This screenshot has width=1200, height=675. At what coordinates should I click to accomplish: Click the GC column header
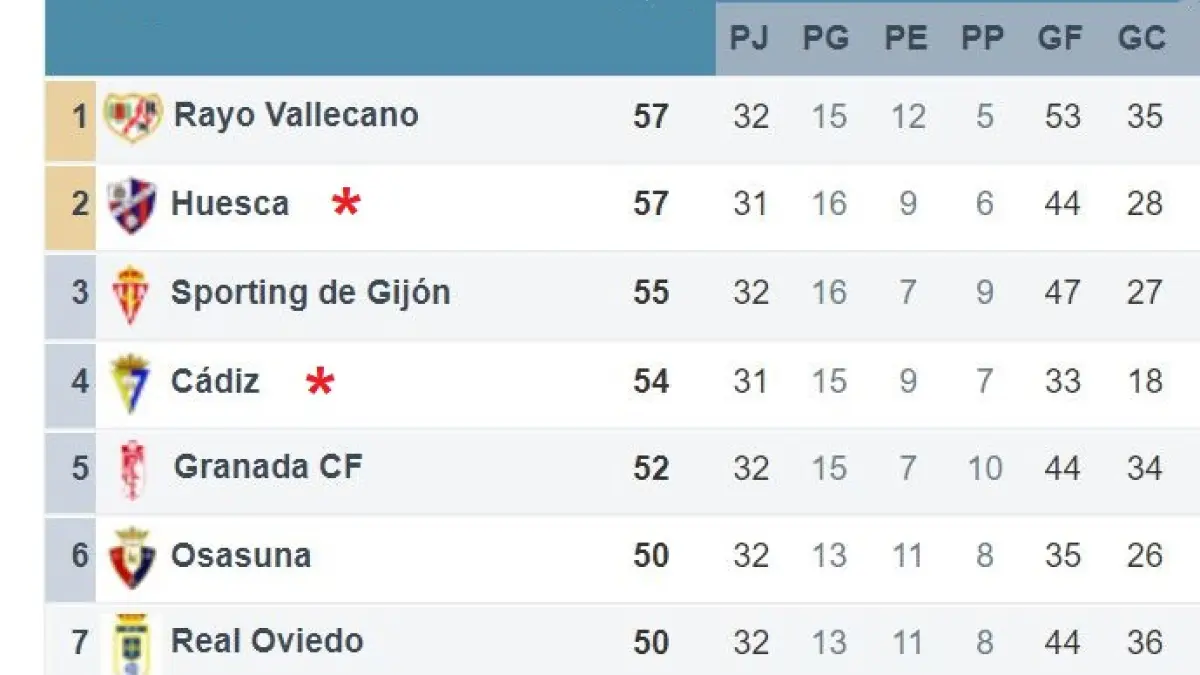[x=1142, y=38]
